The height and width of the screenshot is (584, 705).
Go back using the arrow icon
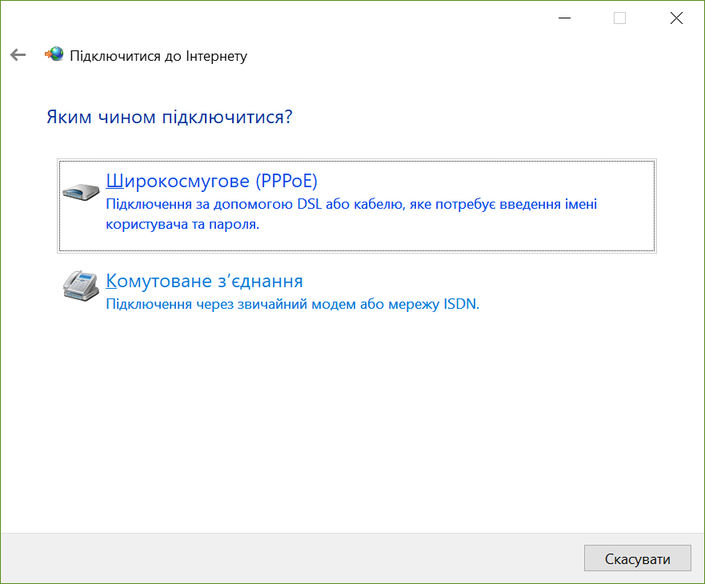[x=18, y=55]
